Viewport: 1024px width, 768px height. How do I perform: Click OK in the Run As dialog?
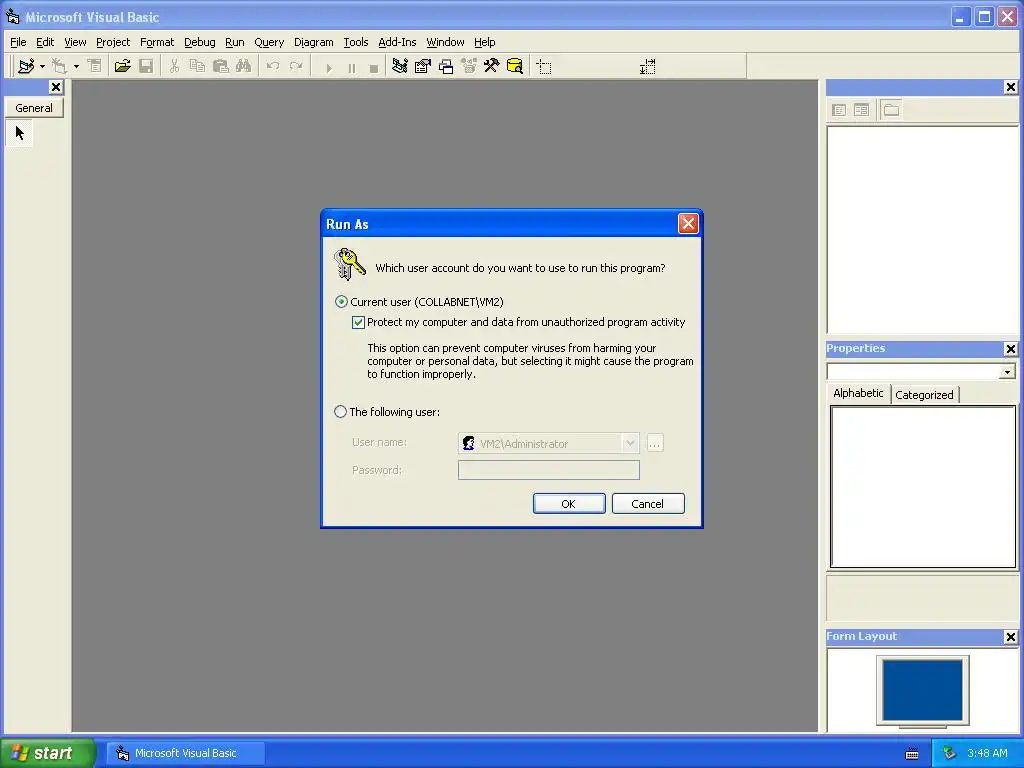tap(569, 504)
